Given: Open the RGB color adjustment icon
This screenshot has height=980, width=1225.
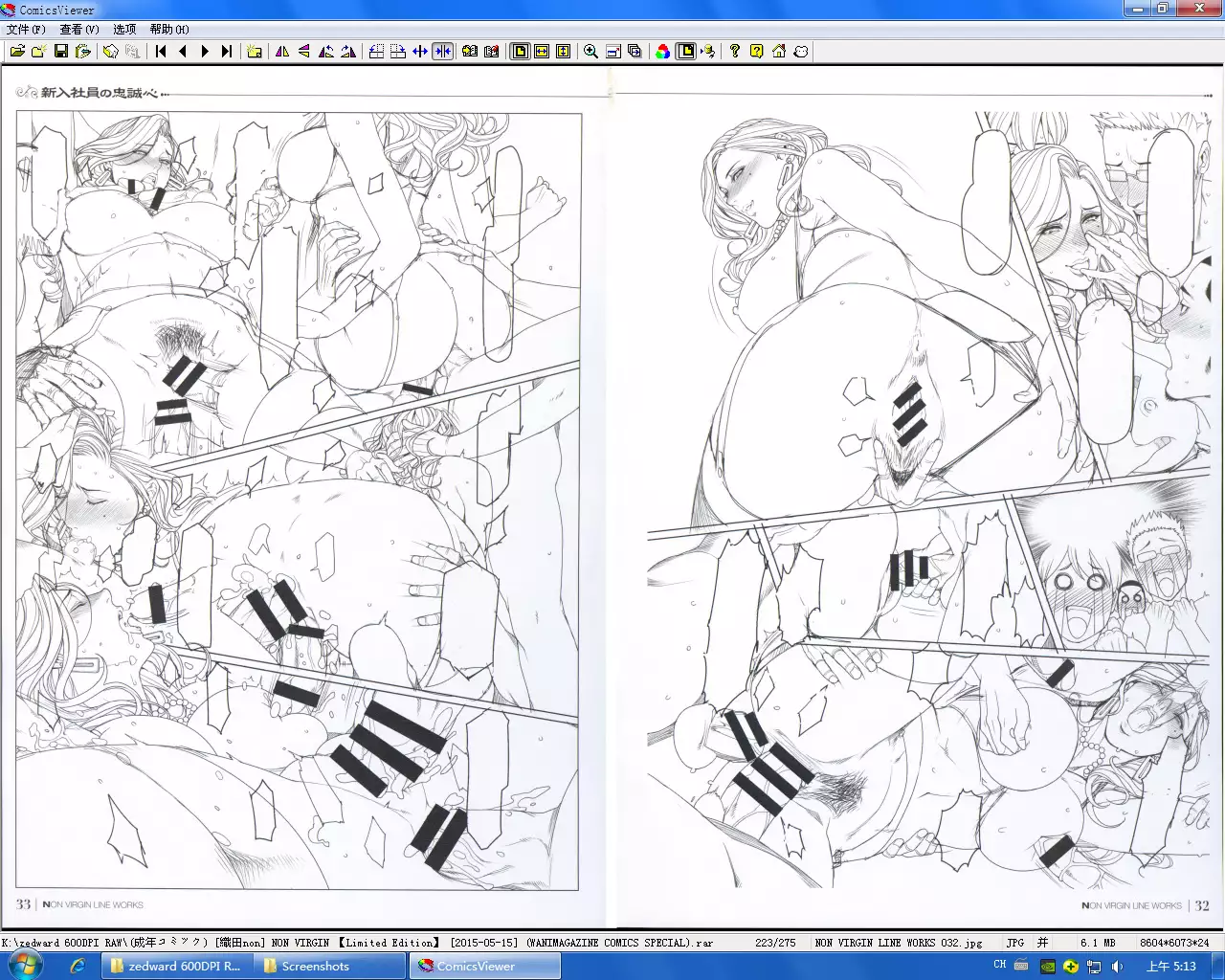Looking at the screenshot, I should (662, 52).
